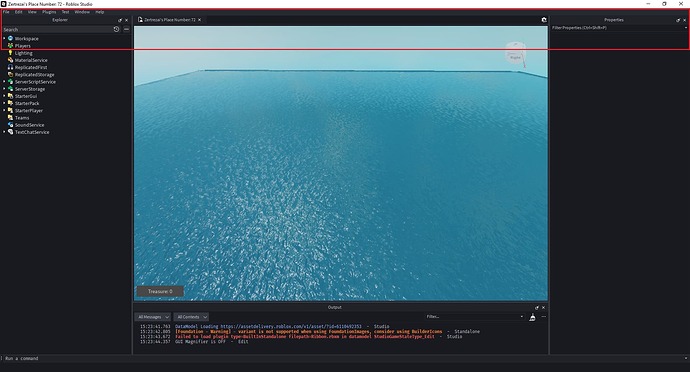This screenshot has width=690, height=372.
Task: Undock the Explorer panel
Action: (x=120, y=20)
